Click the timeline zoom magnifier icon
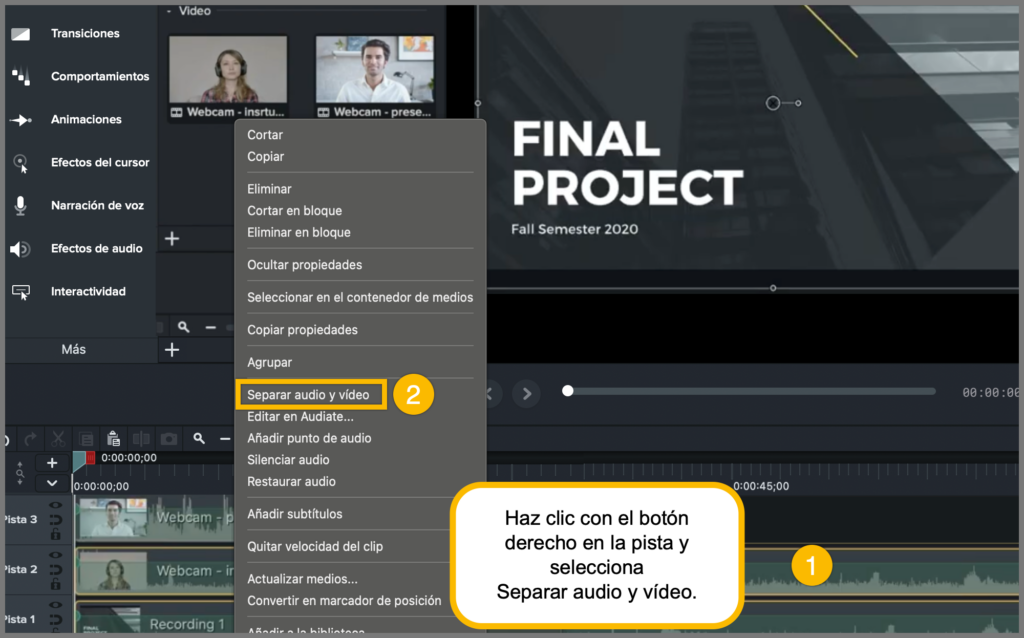The width and height of the screenshot is (1024, 638). point(199,439)
